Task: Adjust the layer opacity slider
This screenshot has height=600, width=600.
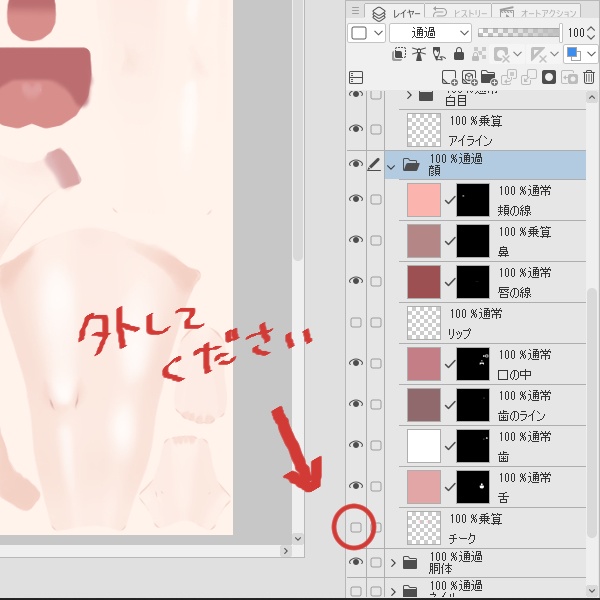Action: pyautogui.click(x=520, y=33)
